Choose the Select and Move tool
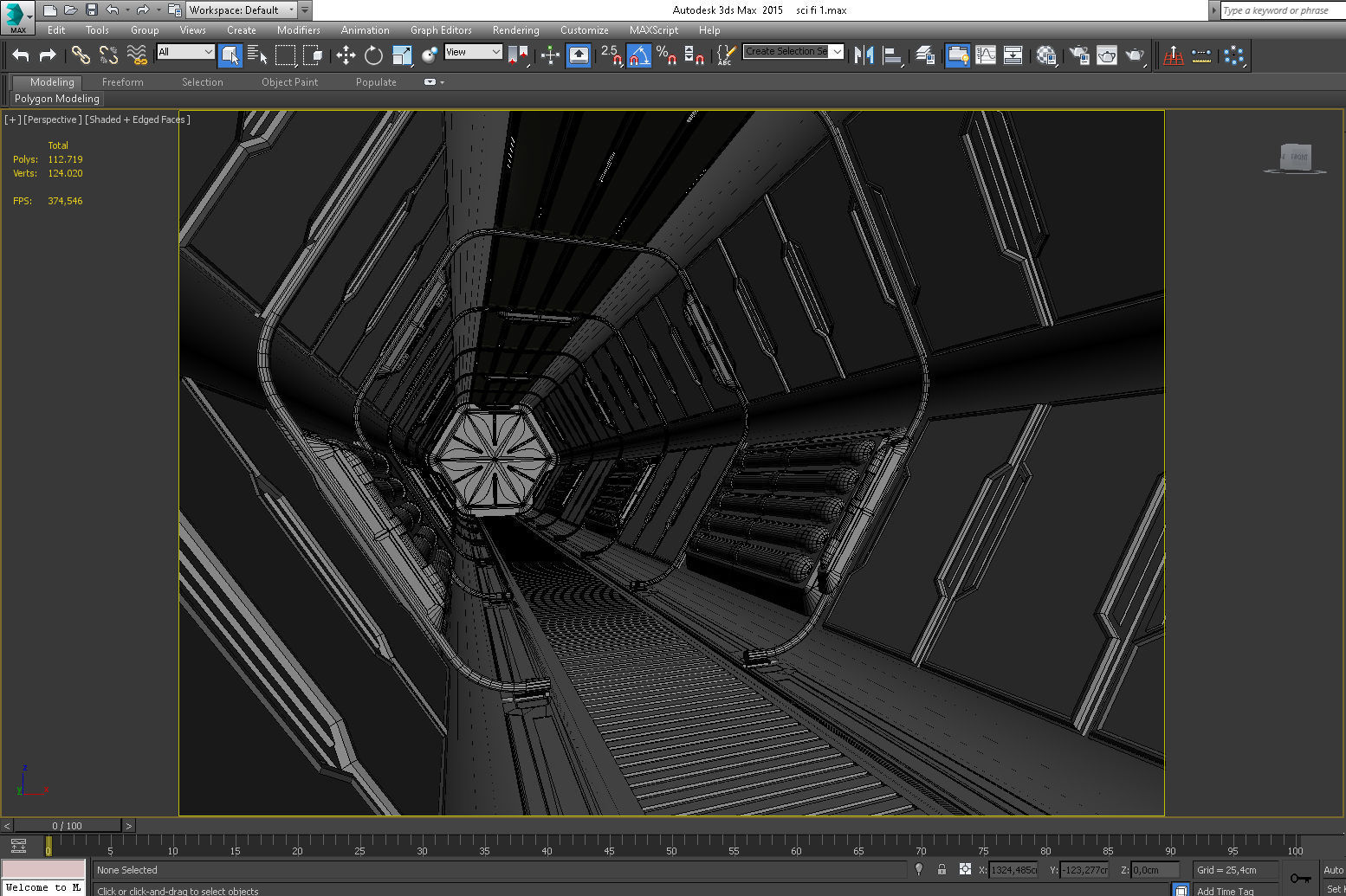Viewport: 1346px width, 896px height. pos(346,55)
